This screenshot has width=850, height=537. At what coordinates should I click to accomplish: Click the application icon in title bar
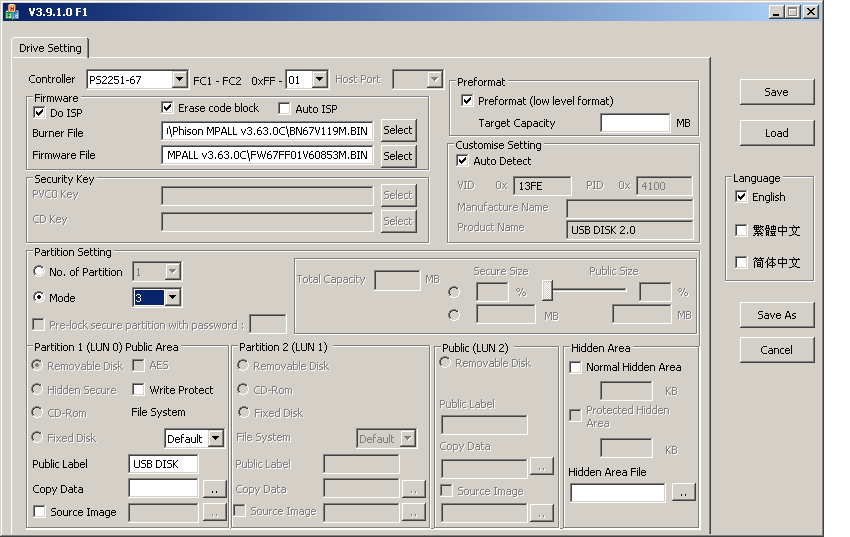click(12, 11)
